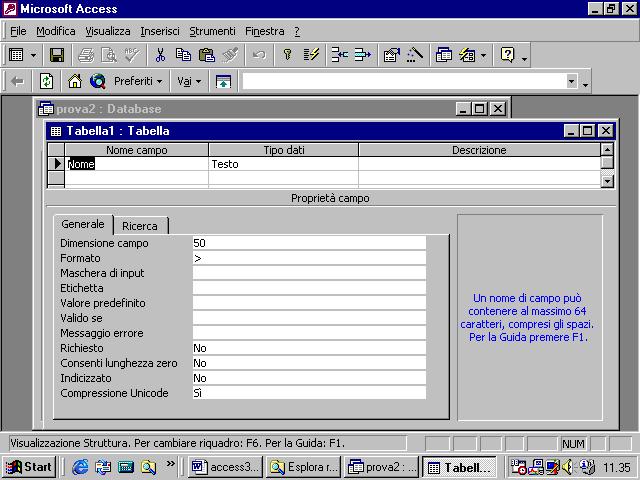Click the Show Only Web Toolbar icon
Screen dimensions: 640x480
223,82
